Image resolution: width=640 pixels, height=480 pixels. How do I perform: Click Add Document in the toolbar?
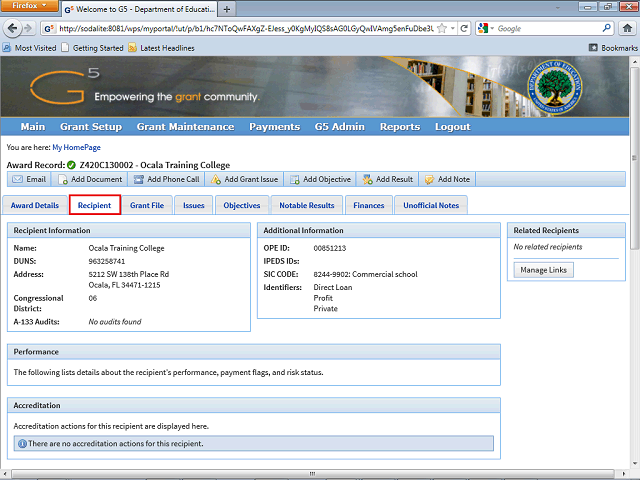[x=90, y=179]
